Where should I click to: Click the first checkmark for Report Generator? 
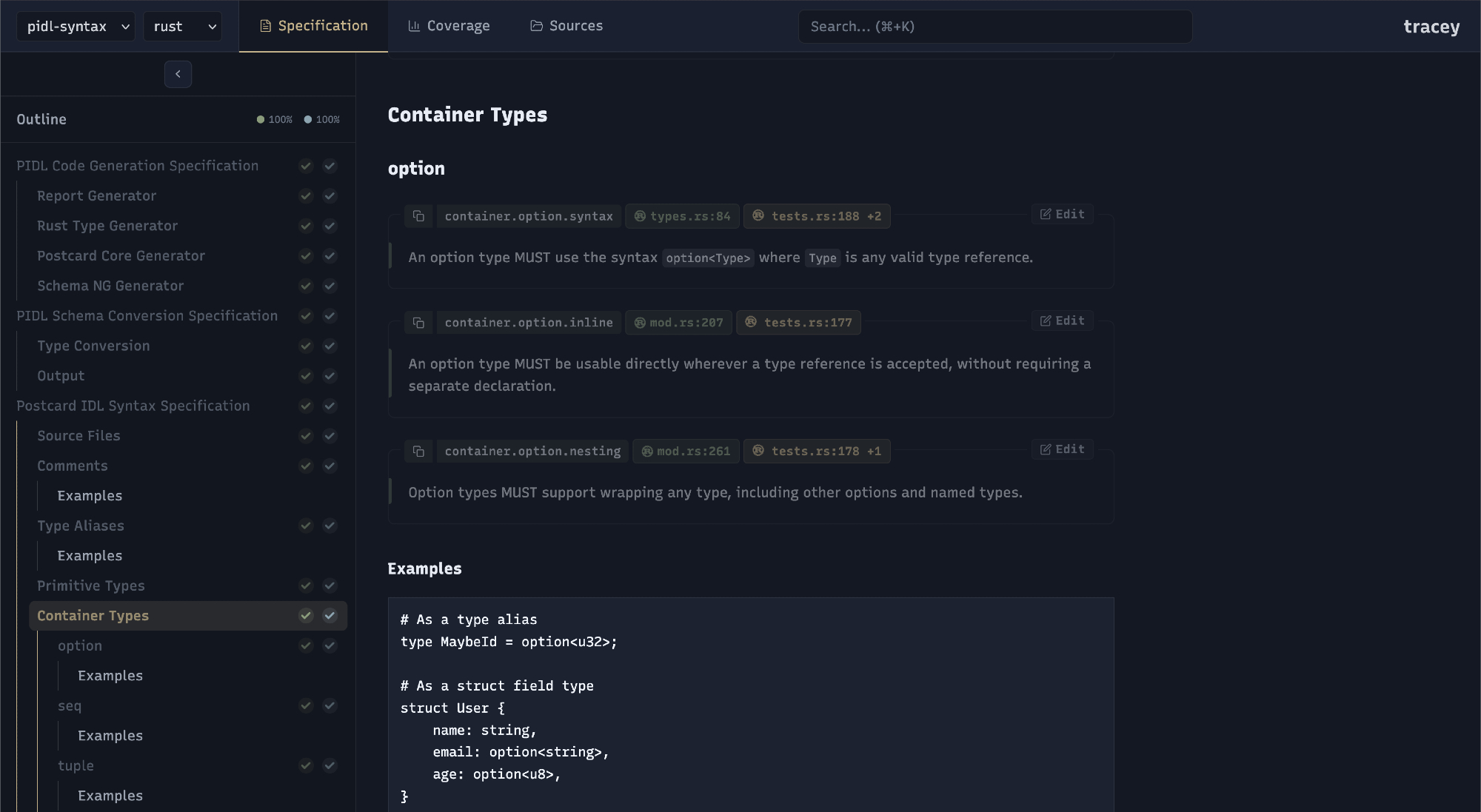pos(306,196)
